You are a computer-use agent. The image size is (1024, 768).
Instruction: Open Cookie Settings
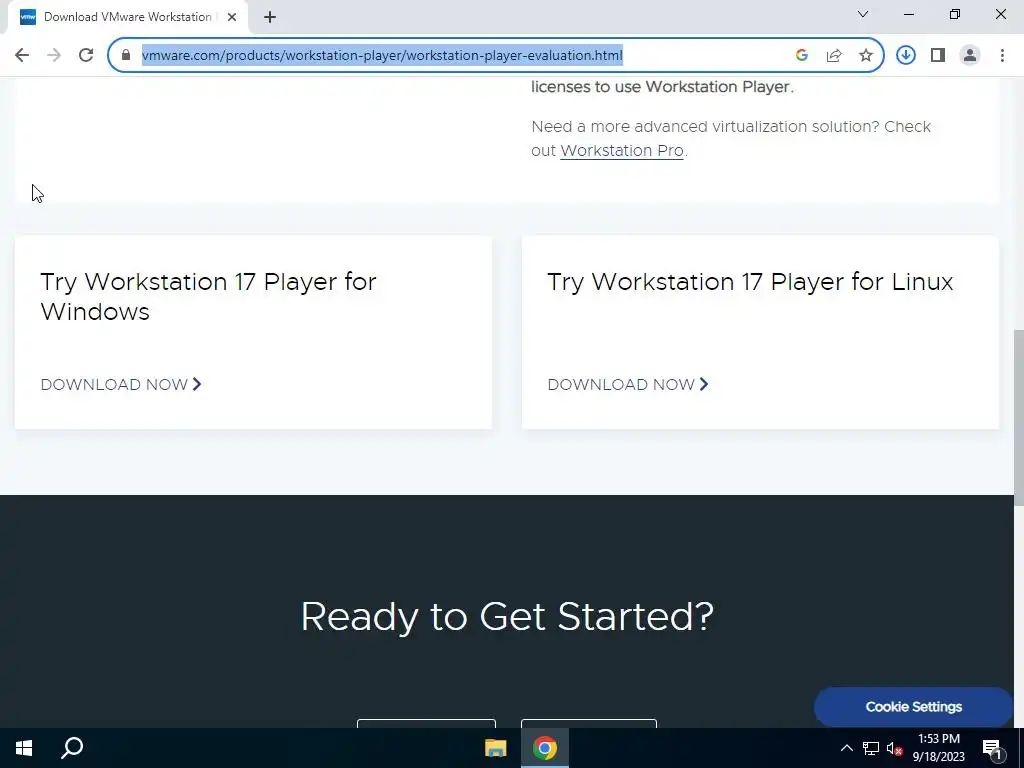(913, 707)
